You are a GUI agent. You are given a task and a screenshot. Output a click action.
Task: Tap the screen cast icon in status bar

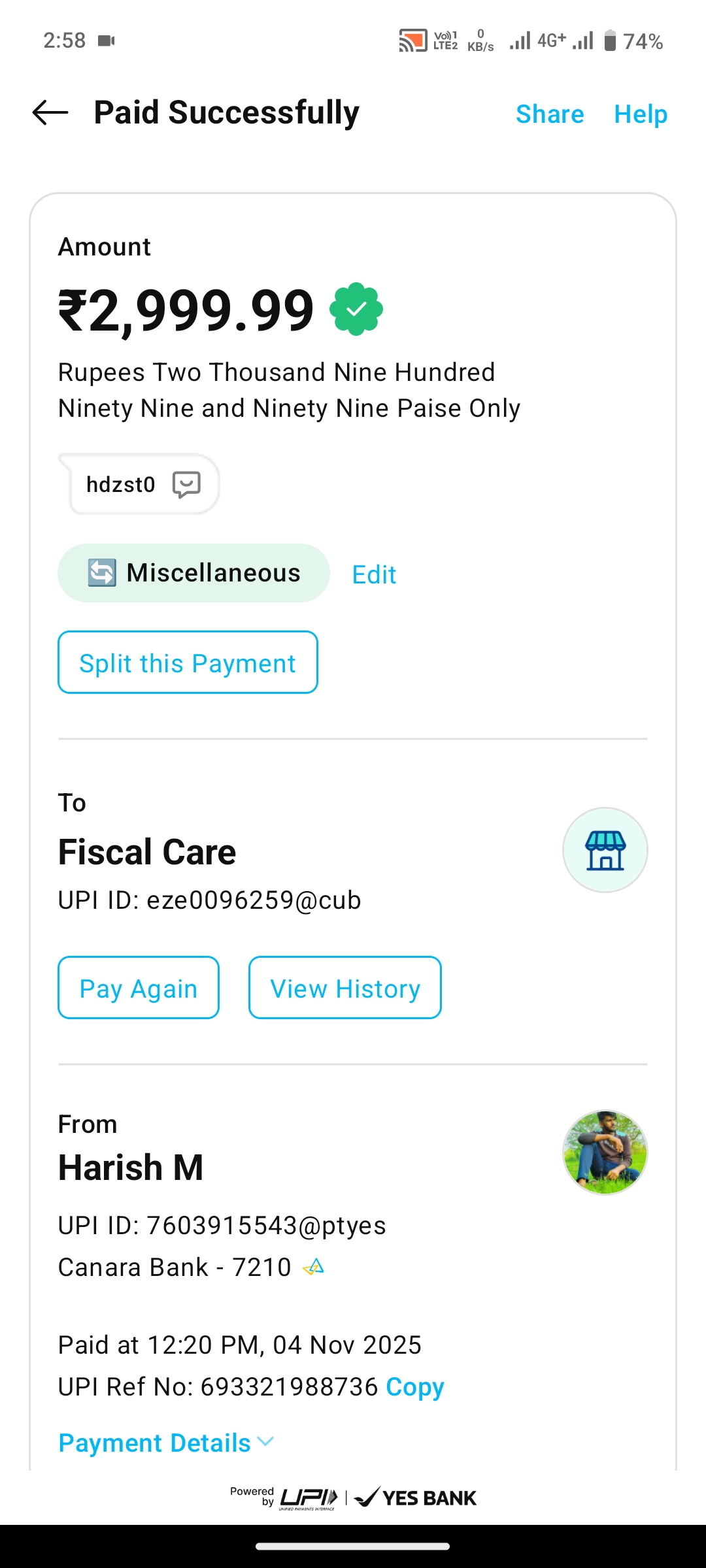pyautogui.click(x=412, y=41)
